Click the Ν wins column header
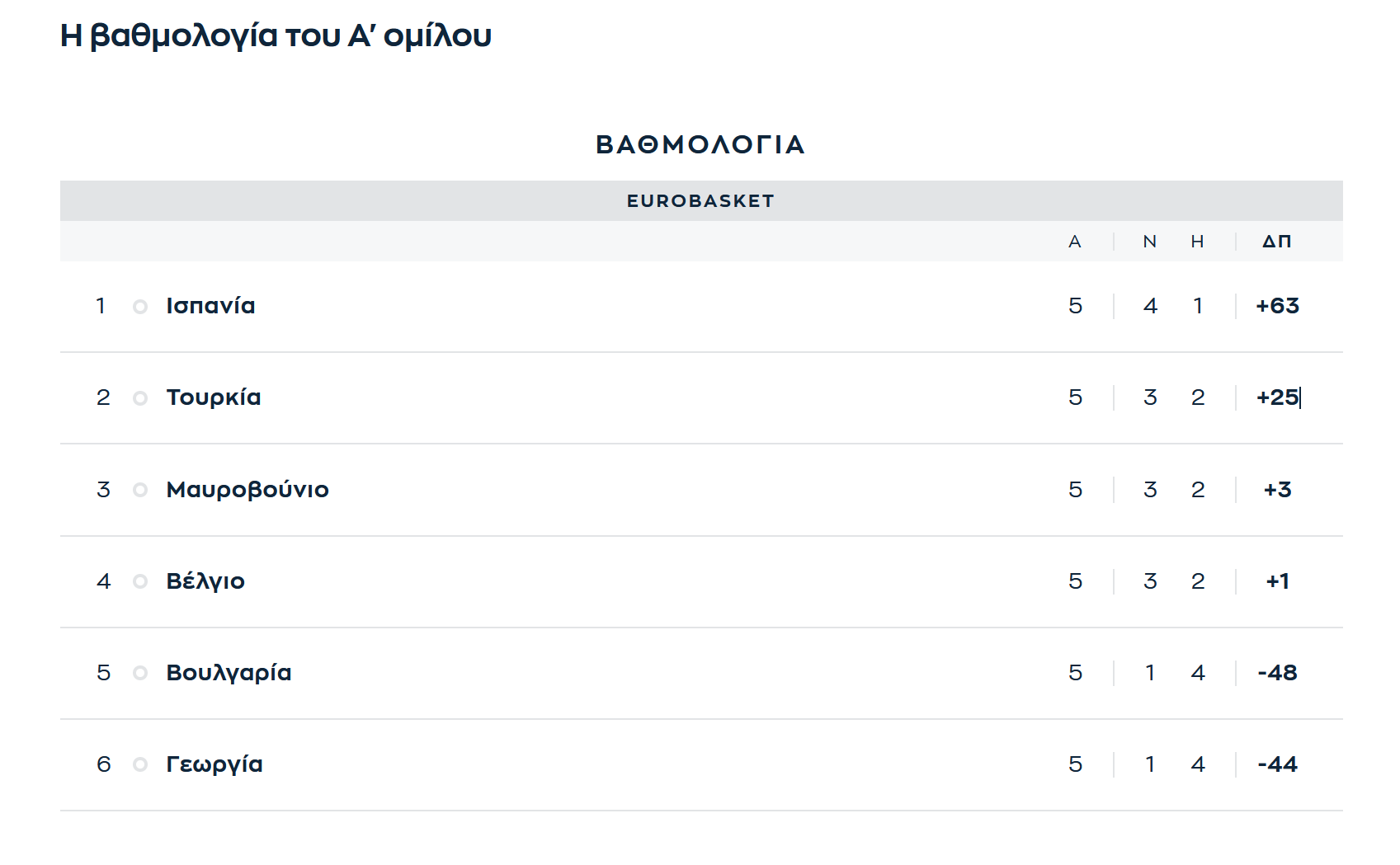This screenshot has width=1400, height=865. [1150, 242]
